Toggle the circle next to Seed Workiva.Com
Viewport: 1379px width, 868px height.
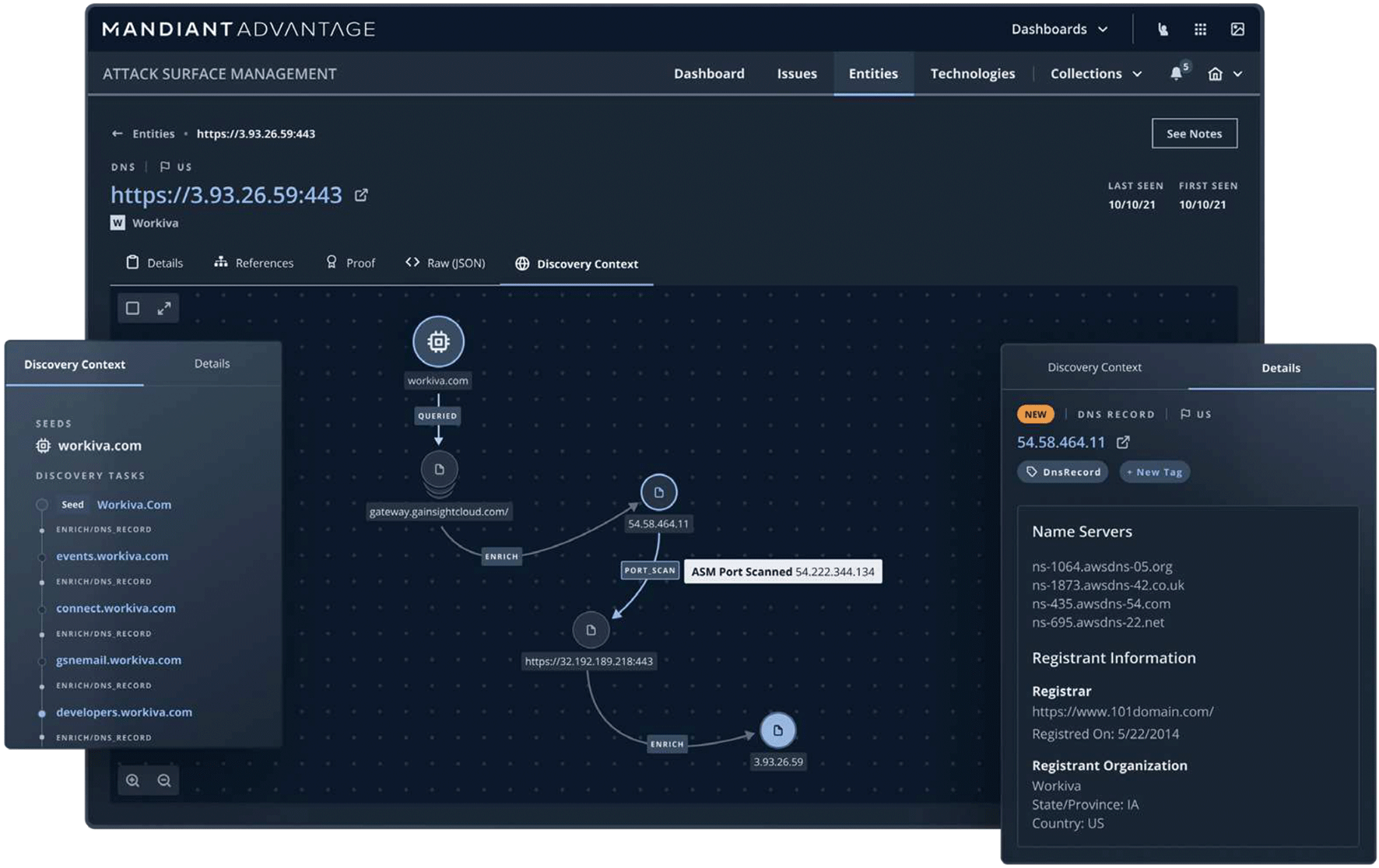click(x=42, y=505)
